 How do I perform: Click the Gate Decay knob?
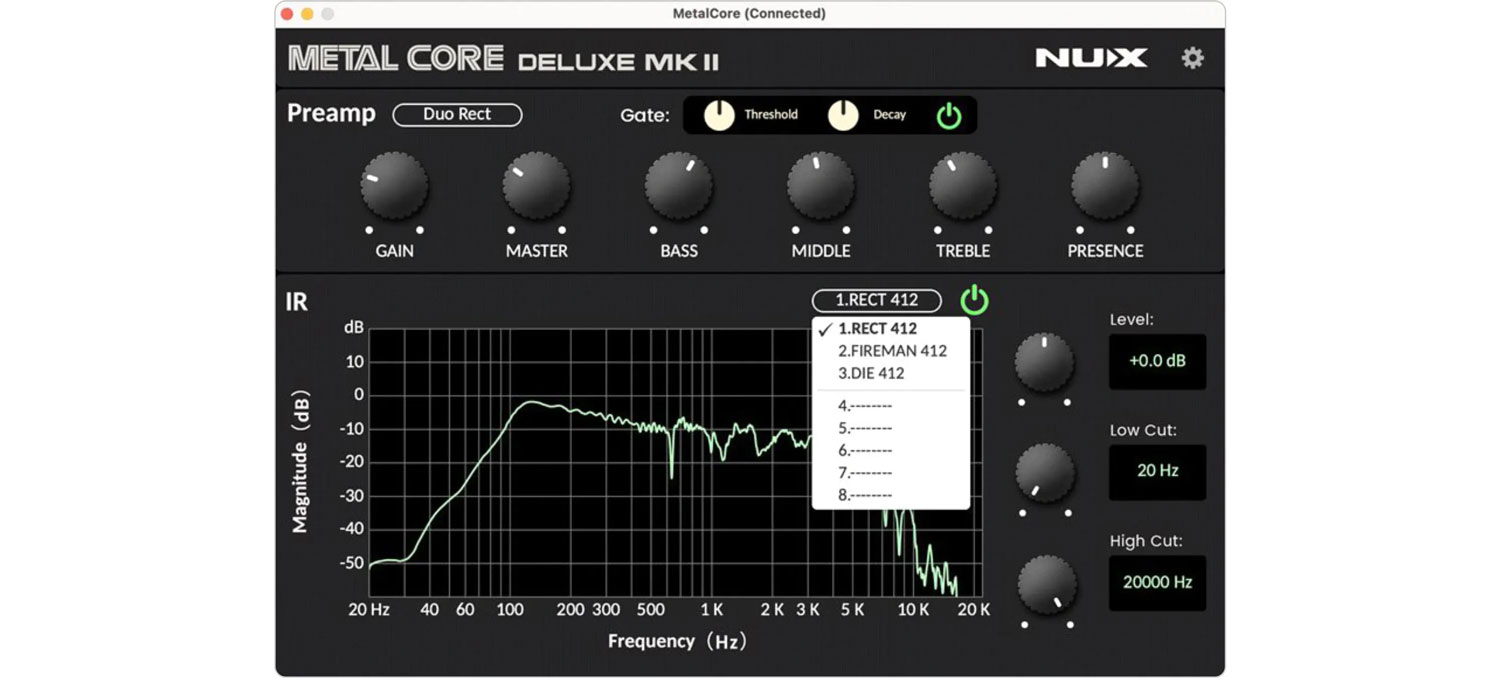[x=843, y=116]
